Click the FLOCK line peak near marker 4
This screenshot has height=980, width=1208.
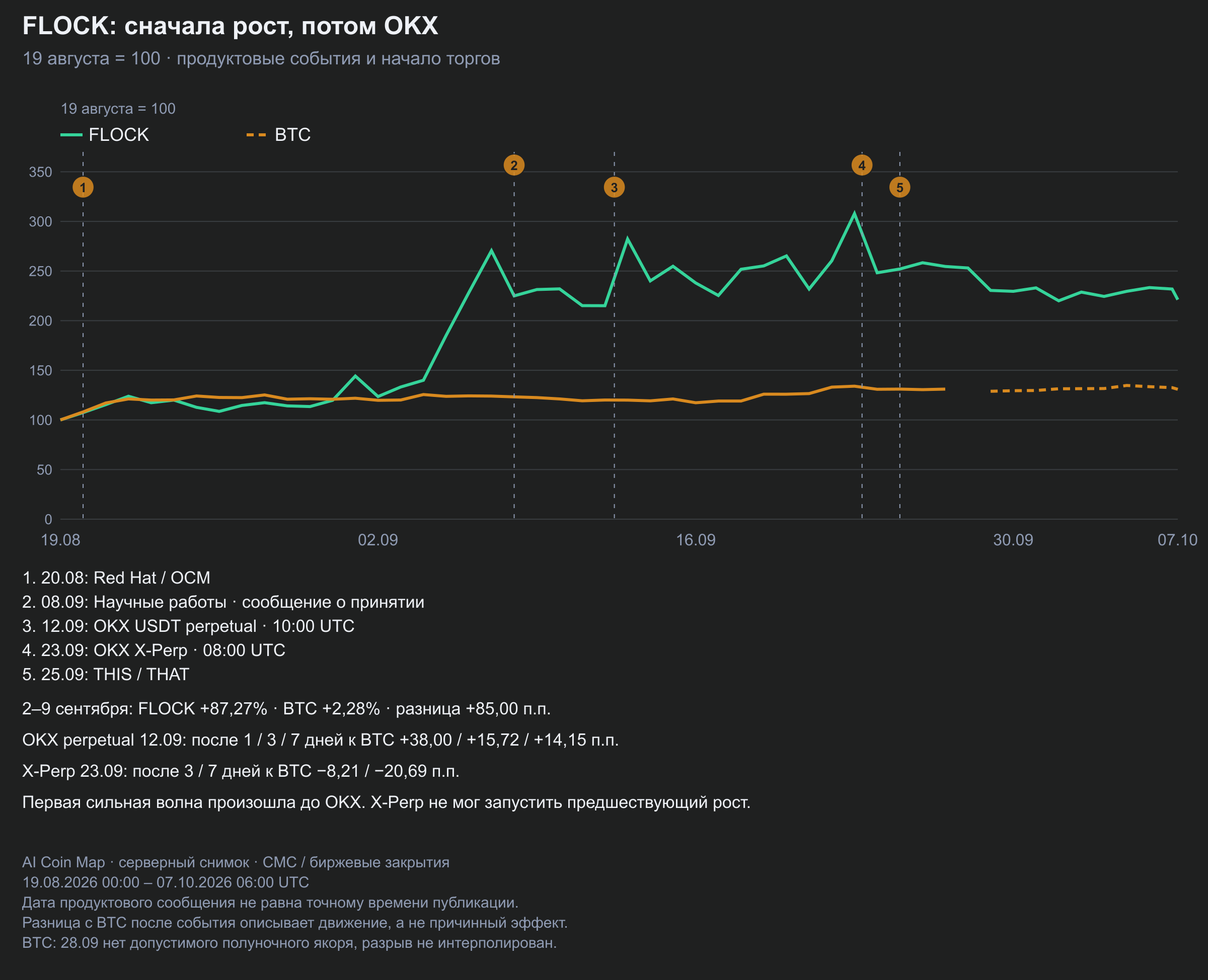pyautogui.click(x=854, y=213)
